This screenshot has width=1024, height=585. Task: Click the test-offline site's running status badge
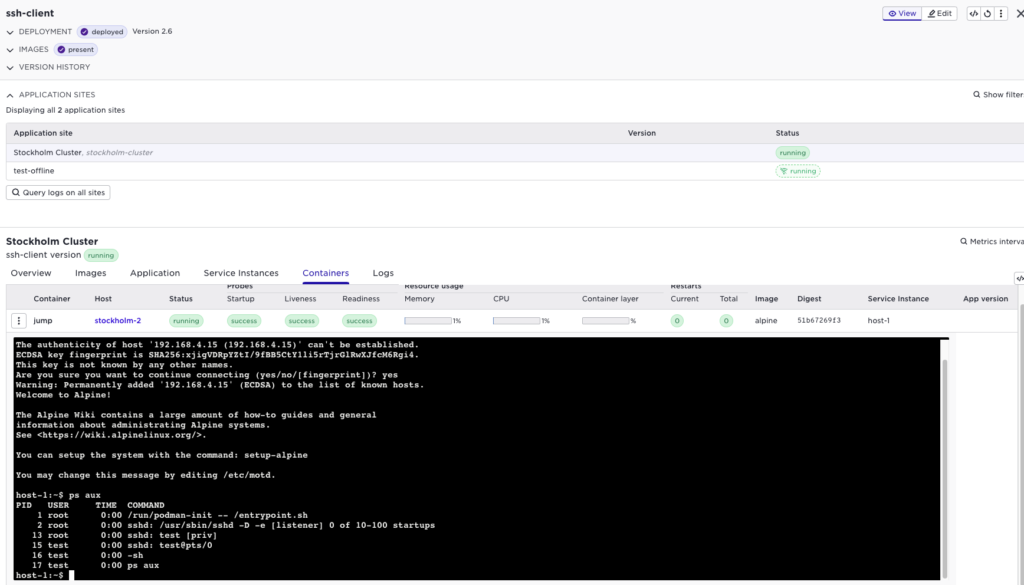(798, 171)
